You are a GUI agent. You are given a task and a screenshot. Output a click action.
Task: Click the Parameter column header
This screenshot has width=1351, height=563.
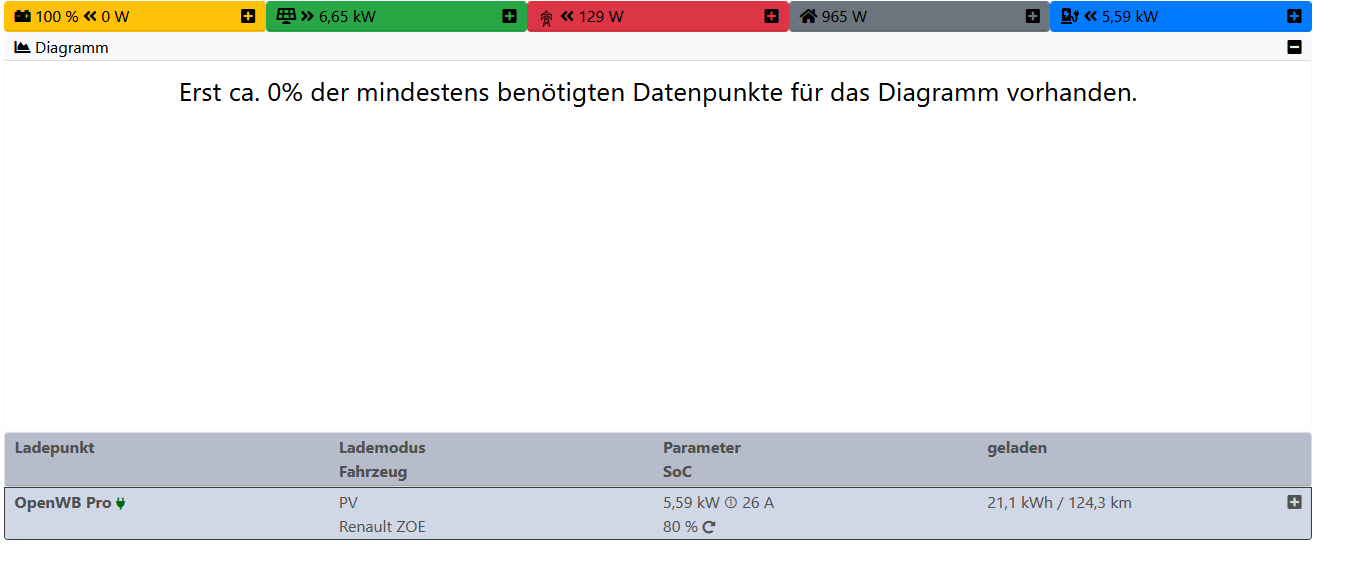pyautogui.click(x=702, y=448)
